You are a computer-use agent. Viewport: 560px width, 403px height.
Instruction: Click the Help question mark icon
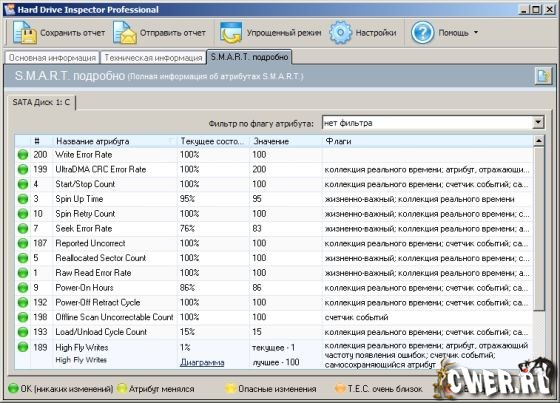[x=422, y=33]
